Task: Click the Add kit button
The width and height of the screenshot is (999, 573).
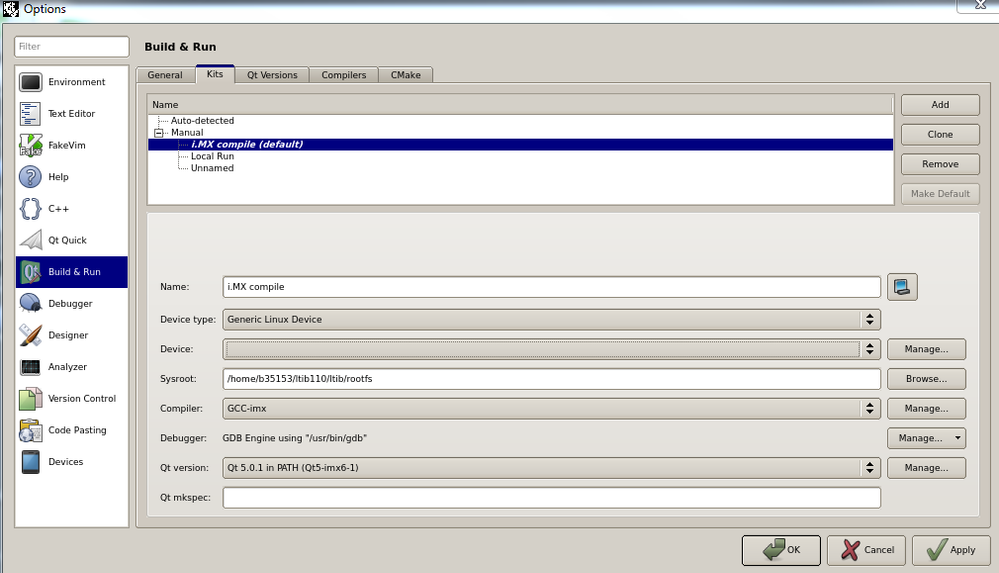Action: (940, 105)
